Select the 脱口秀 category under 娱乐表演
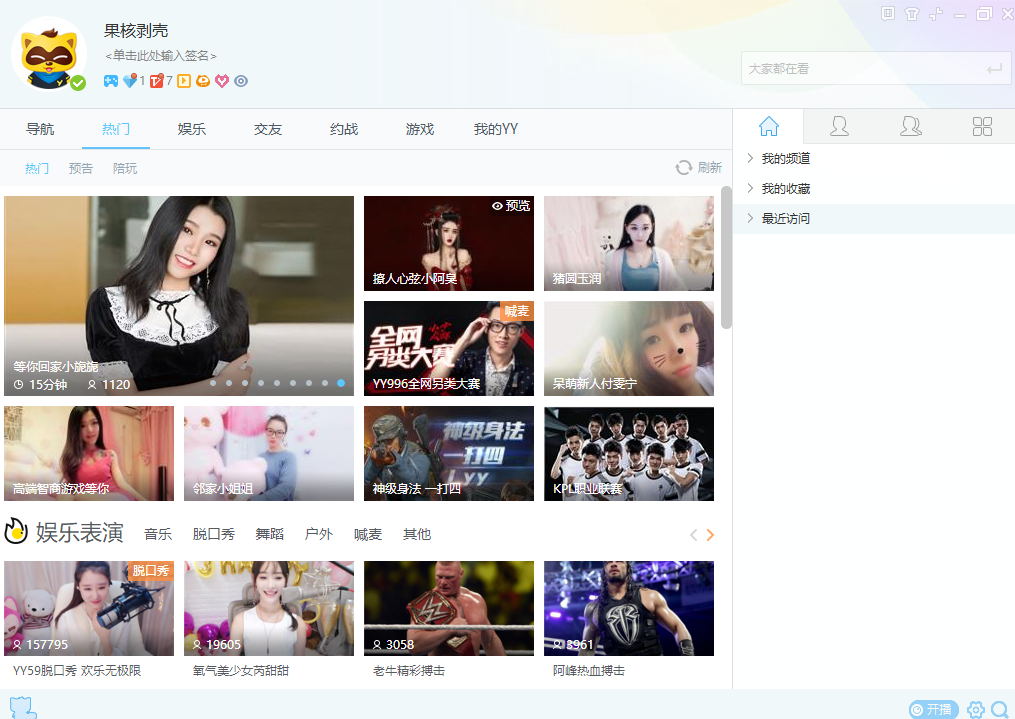The width and height of the screenshot is (1015, 719). [213, 534]
